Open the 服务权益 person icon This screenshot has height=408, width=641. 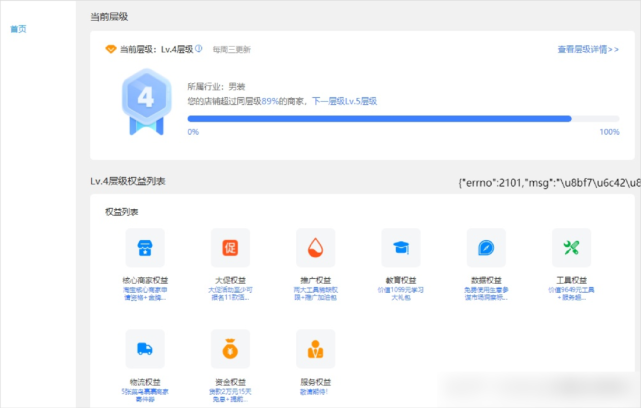[316, 349]
